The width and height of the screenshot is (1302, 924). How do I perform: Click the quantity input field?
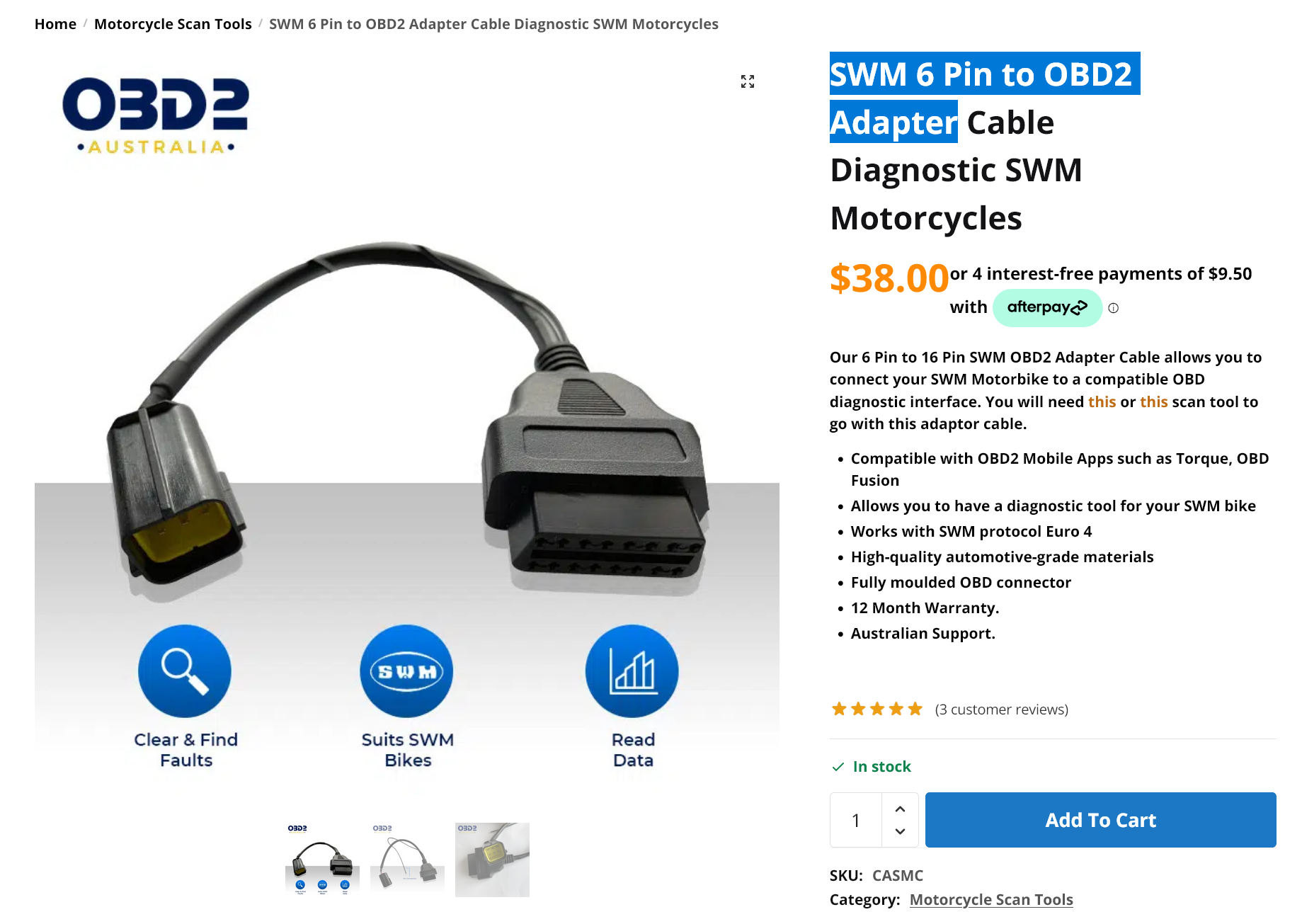point(856,820)
